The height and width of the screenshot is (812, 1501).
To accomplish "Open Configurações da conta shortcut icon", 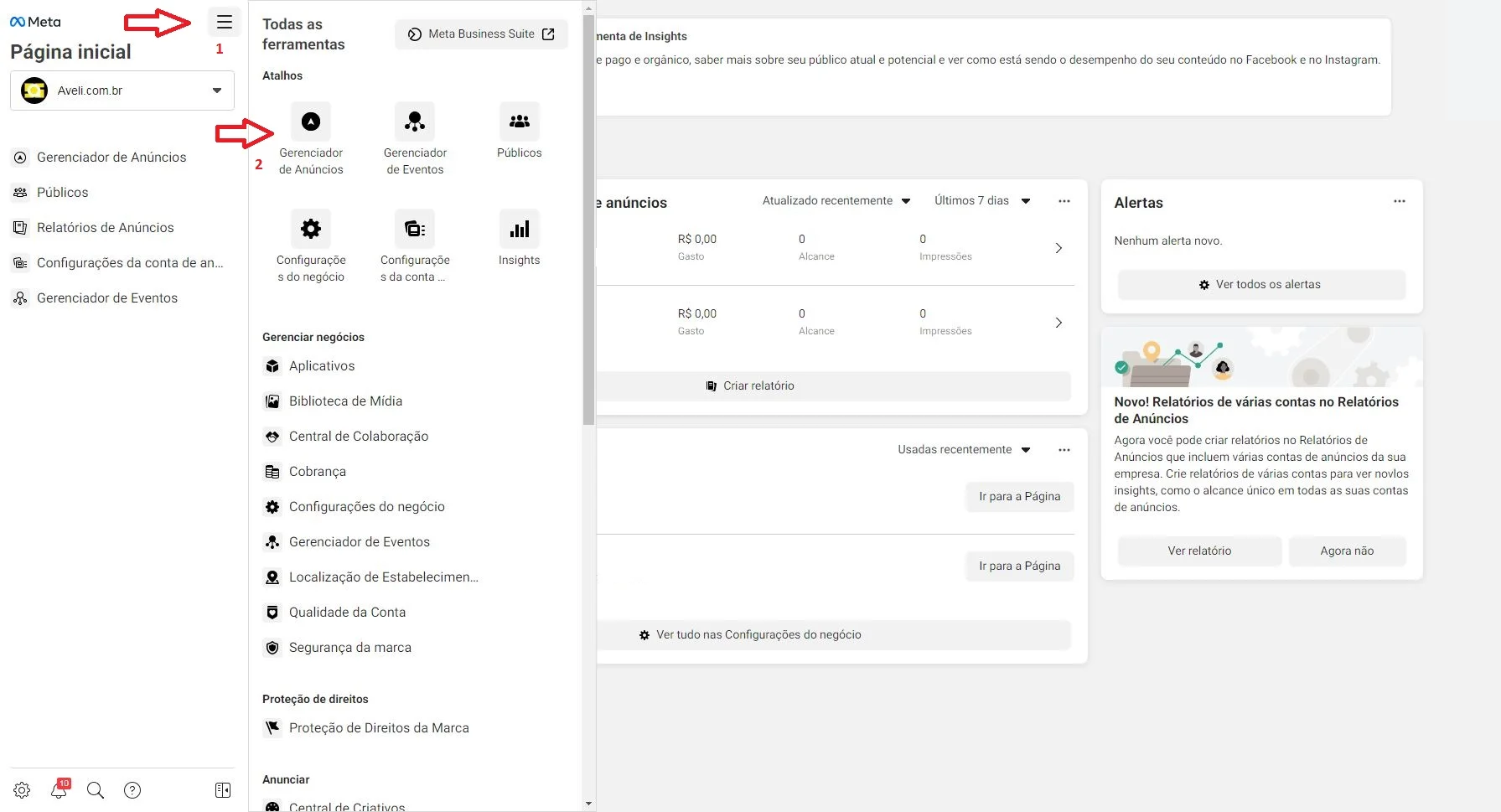I will 415,229.
